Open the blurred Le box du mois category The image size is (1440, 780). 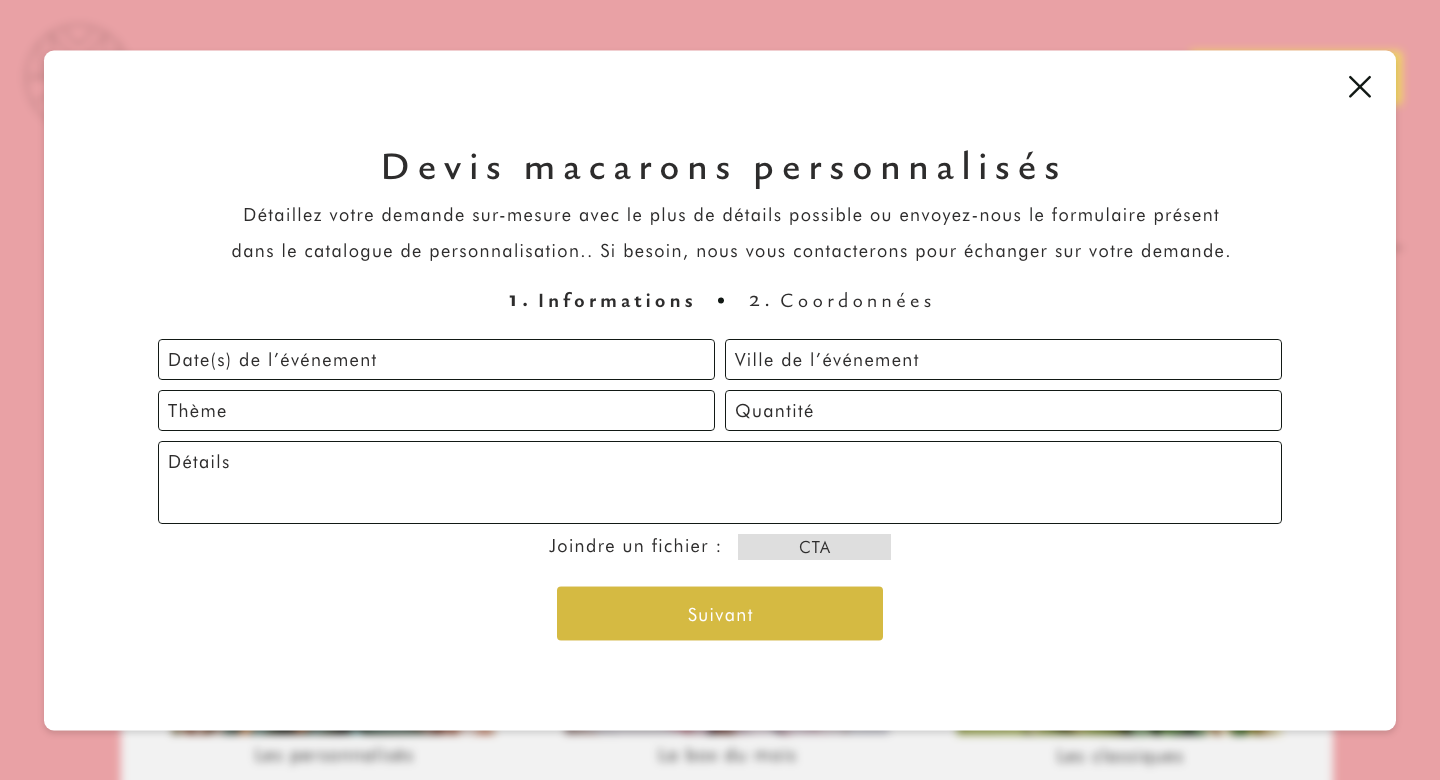click(727, 755)
